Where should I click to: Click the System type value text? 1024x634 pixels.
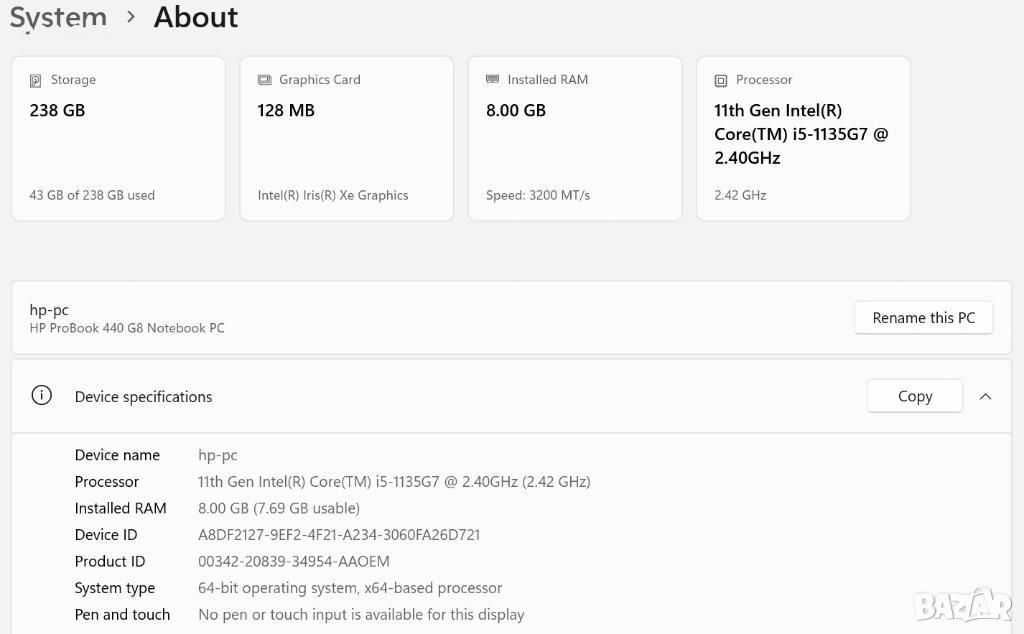tap(350, 588)
